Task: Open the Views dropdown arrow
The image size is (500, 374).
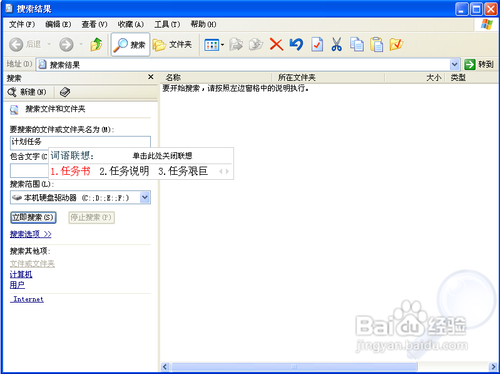Action: [x=222, y=45]
